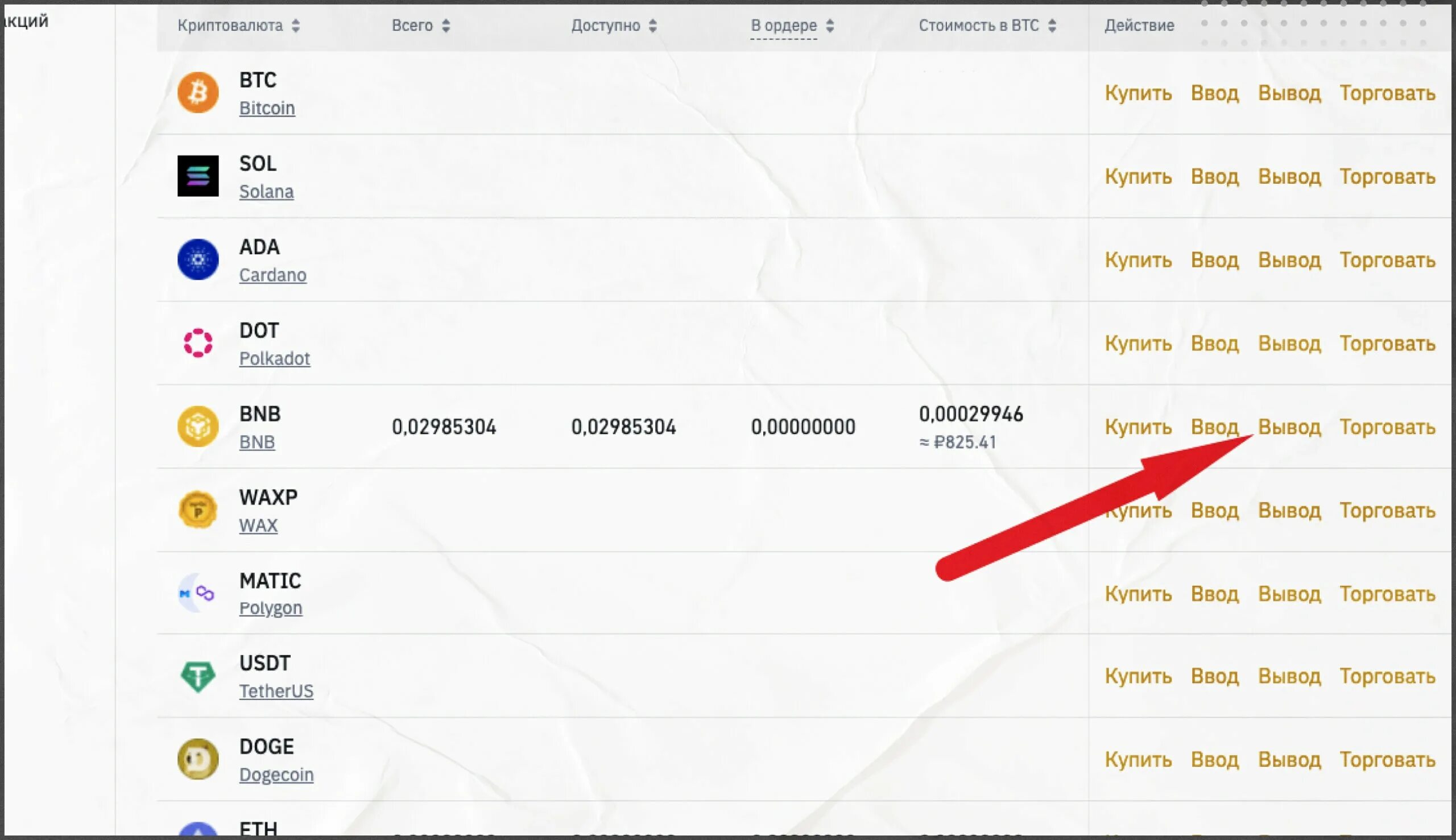Click the Solana logo icon
The width and height of the screenshot is (1456, 840).
pyautogui.click(x=198, y=176)
